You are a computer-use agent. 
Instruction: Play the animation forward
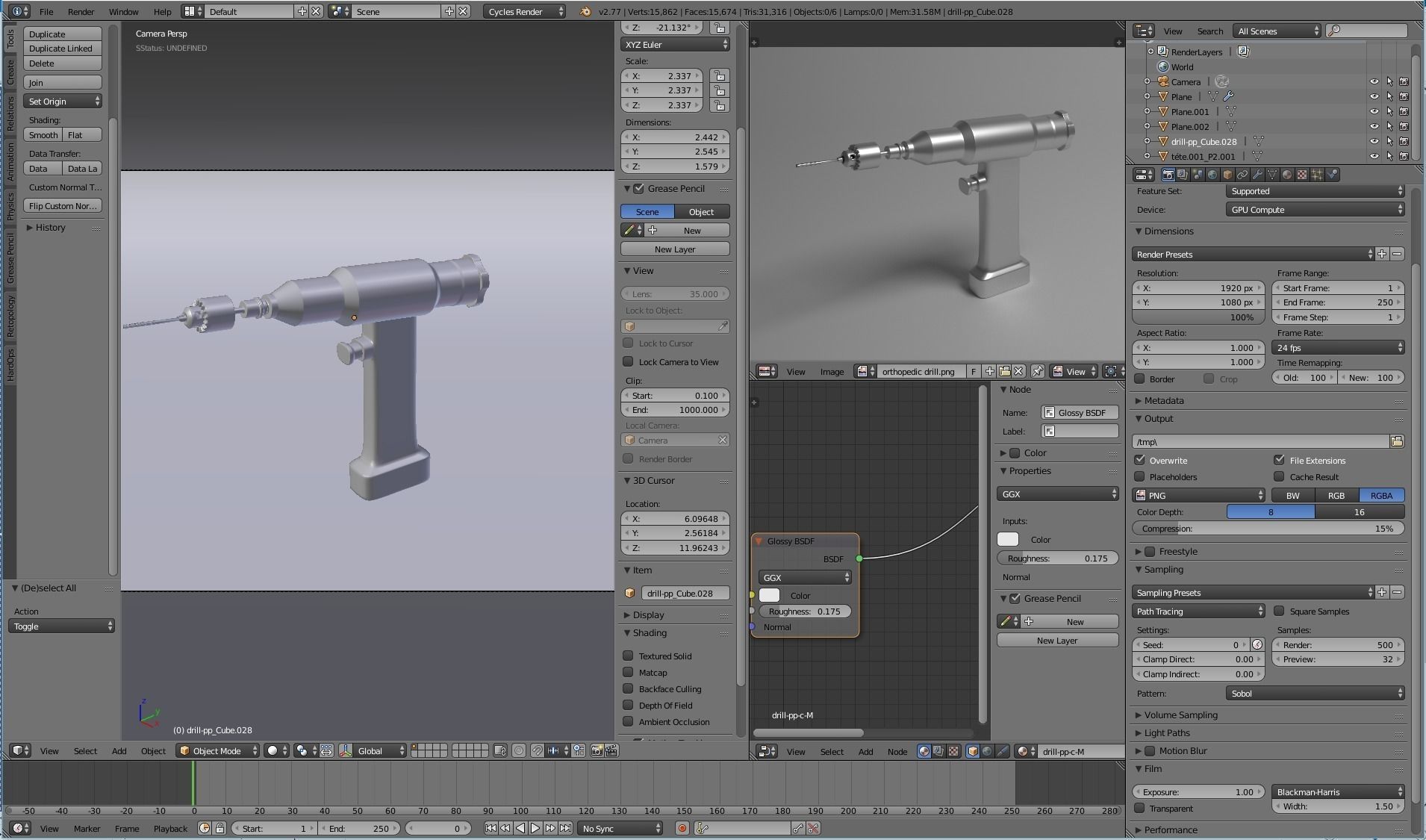(535, 828)
